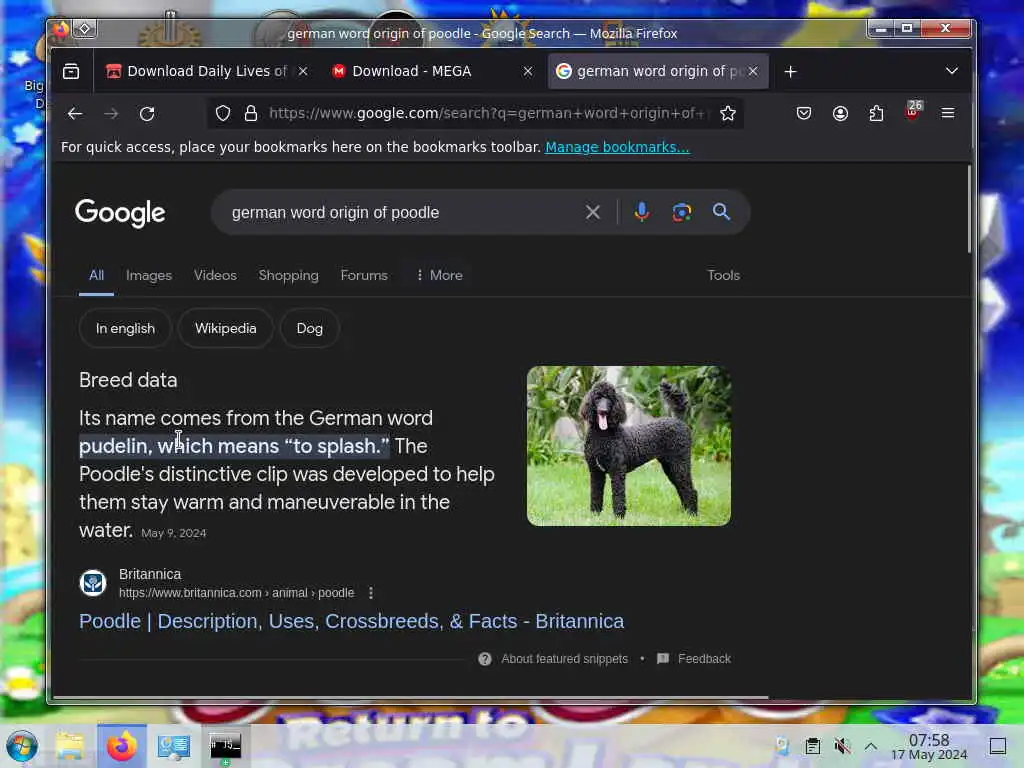
Task: Click into the Google search text box
Action: click(x=400, y=212)
